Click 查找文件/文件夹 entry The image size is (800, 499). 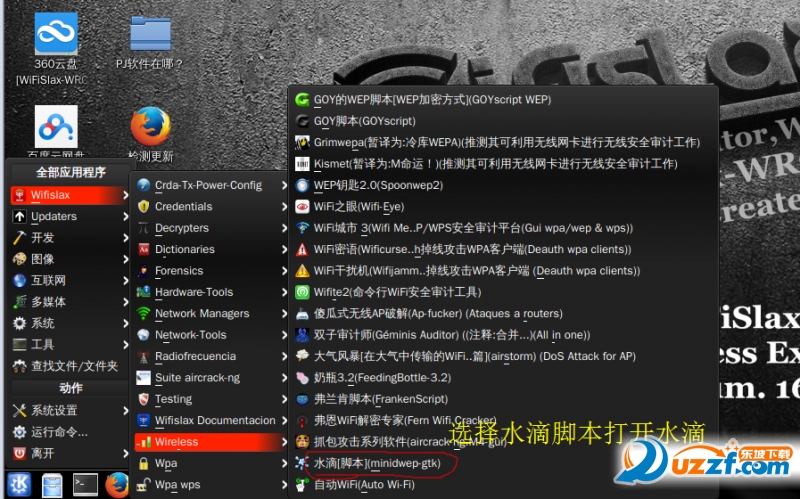pos(69,366)
